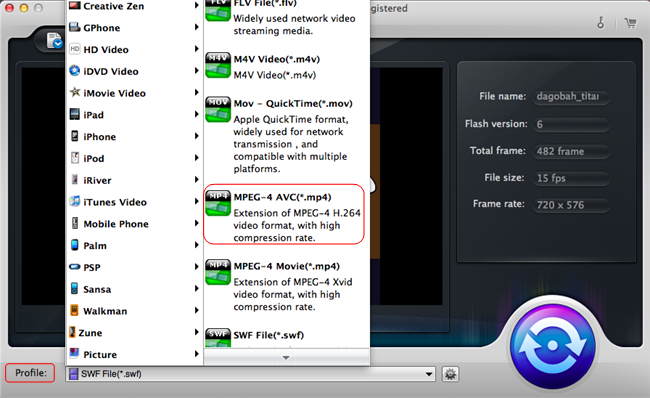Expand the Creative Zen submenu arrow
The image size is (650, 398).
pos(196,5)
